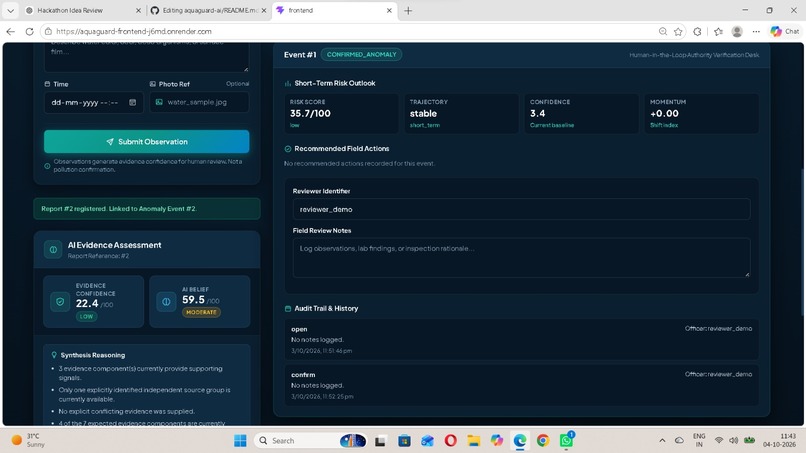Click the 'confirm' audit trail entry
Image resolution: width=806 pixels, height=453 pixels.
(521, 385)
